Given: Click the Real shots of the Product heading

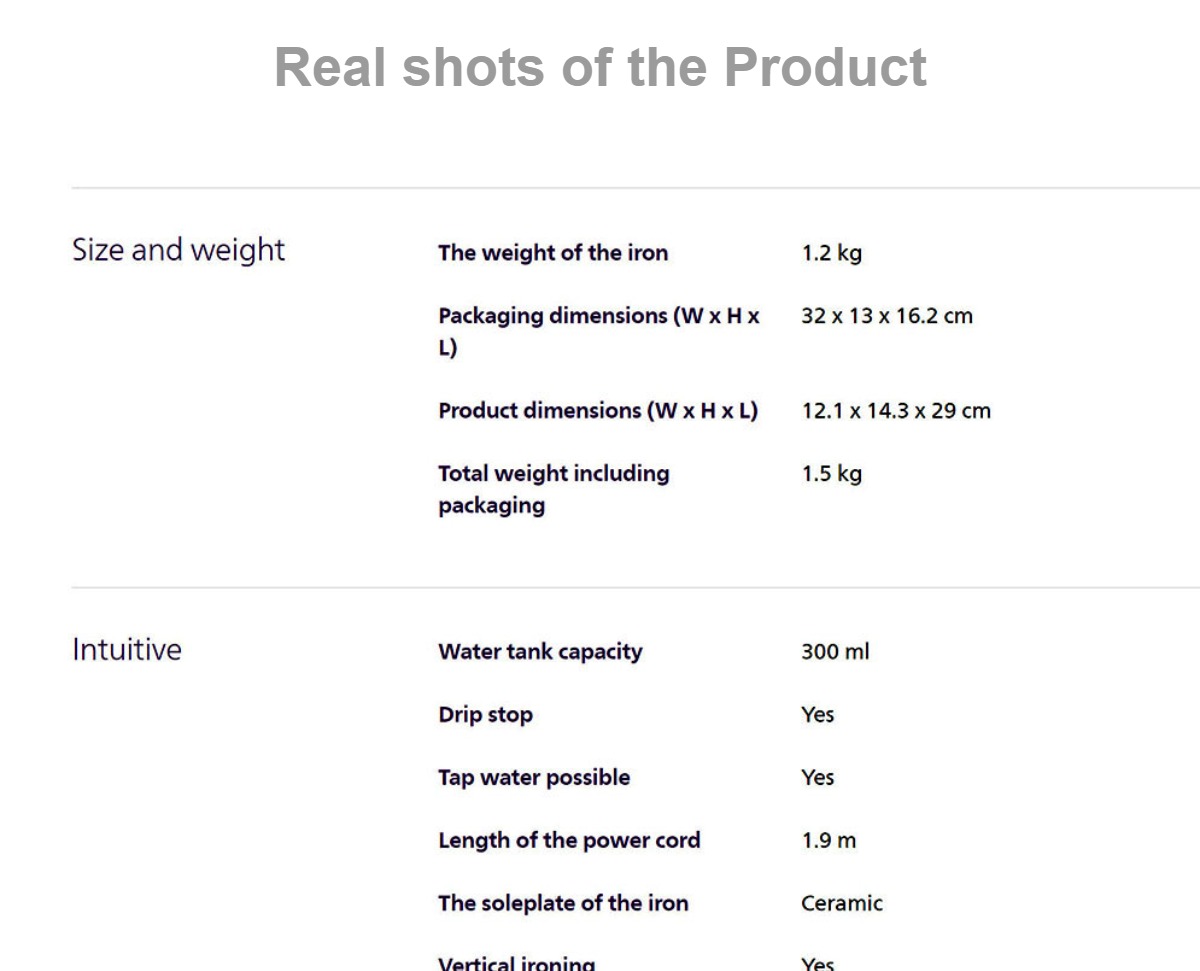Looking at the screenshot, I should [600, 67].
